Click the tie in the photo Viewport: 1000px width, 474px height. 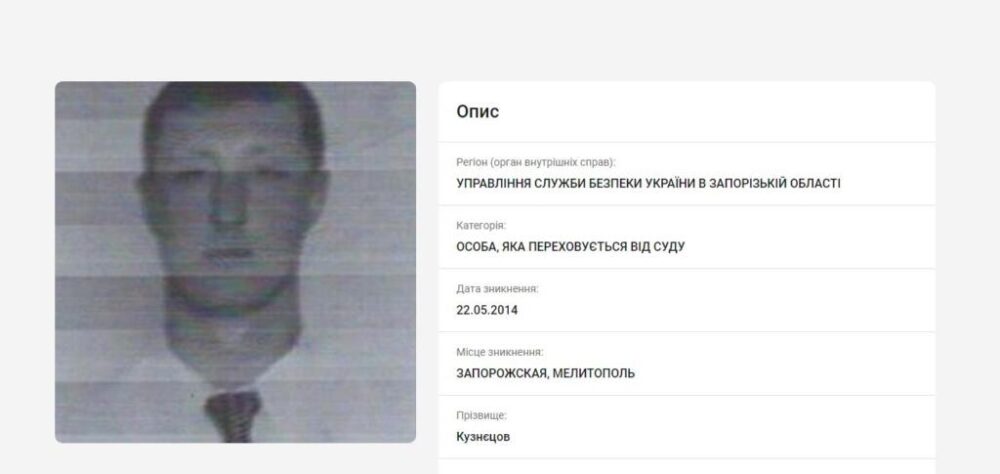tap(233, 416)
